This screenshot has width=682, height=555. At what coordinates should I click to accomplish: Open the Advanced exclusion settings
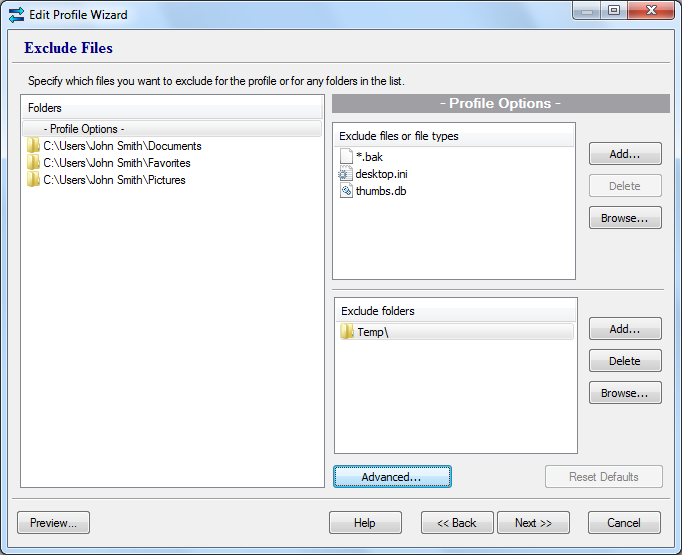click(392, 477)
